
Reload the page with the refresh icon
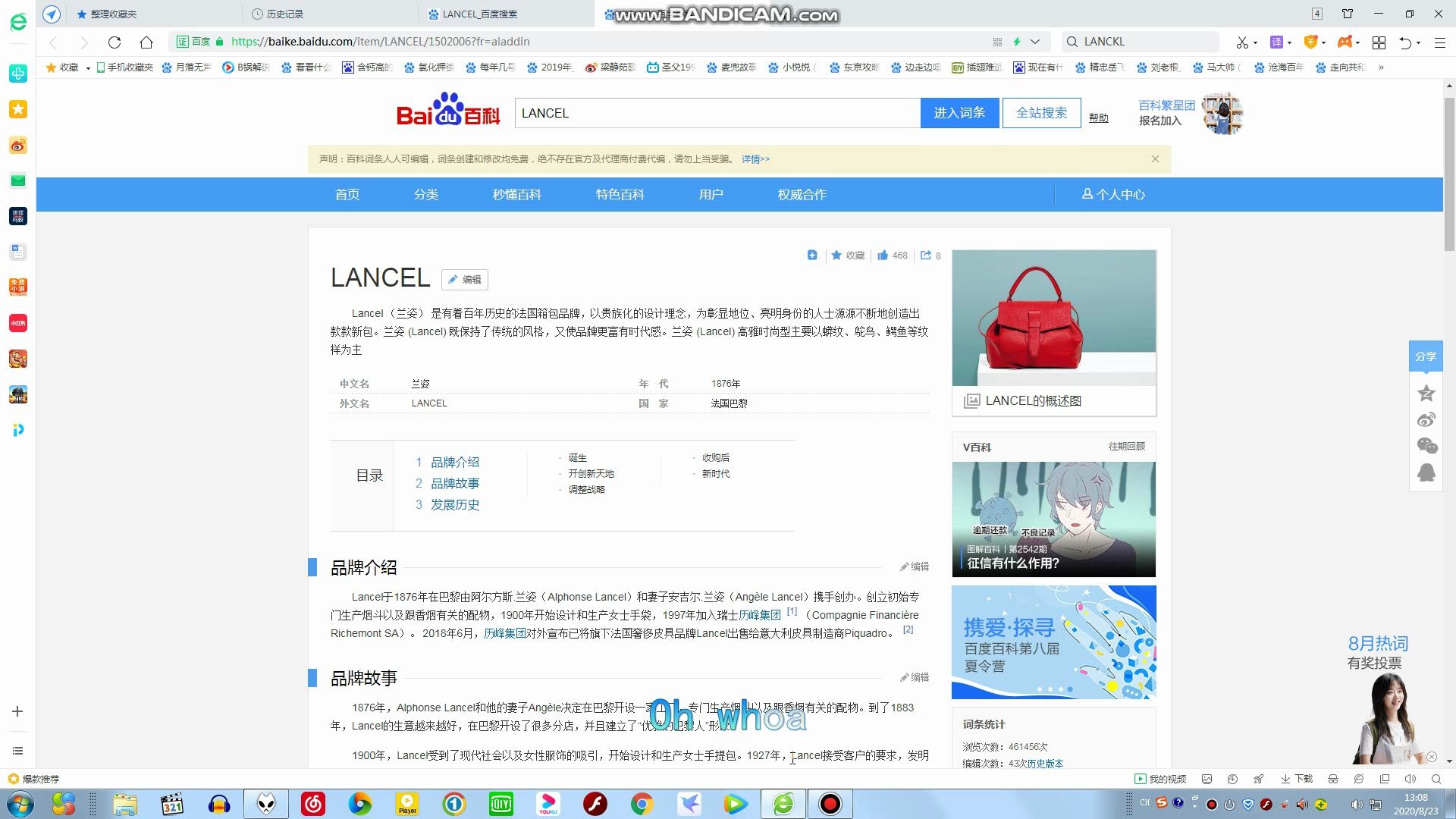click(x=115, y=42)
